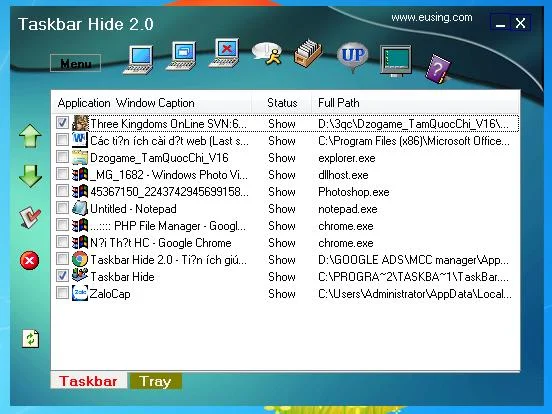Select the Untitled - Notepad caption

(133, 209)
